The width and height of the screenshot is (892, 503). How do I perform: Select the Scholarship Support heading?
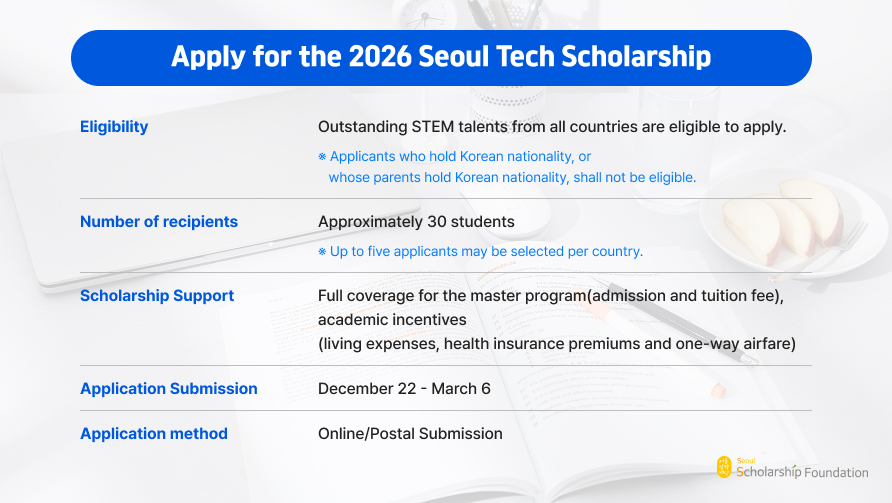tap(157, 296)
